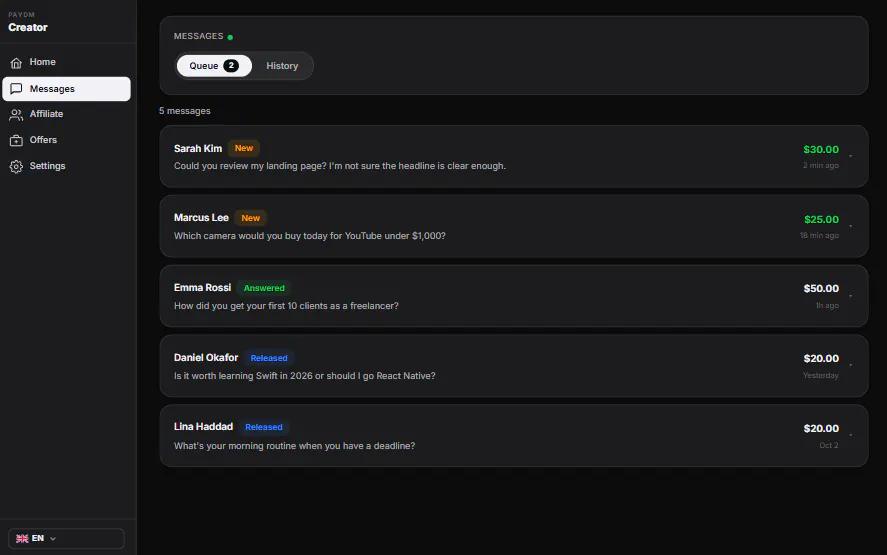This screenshot has height=555, width=887.
Task: Click Lina Haddad sender name
Action: click(203, 427)
